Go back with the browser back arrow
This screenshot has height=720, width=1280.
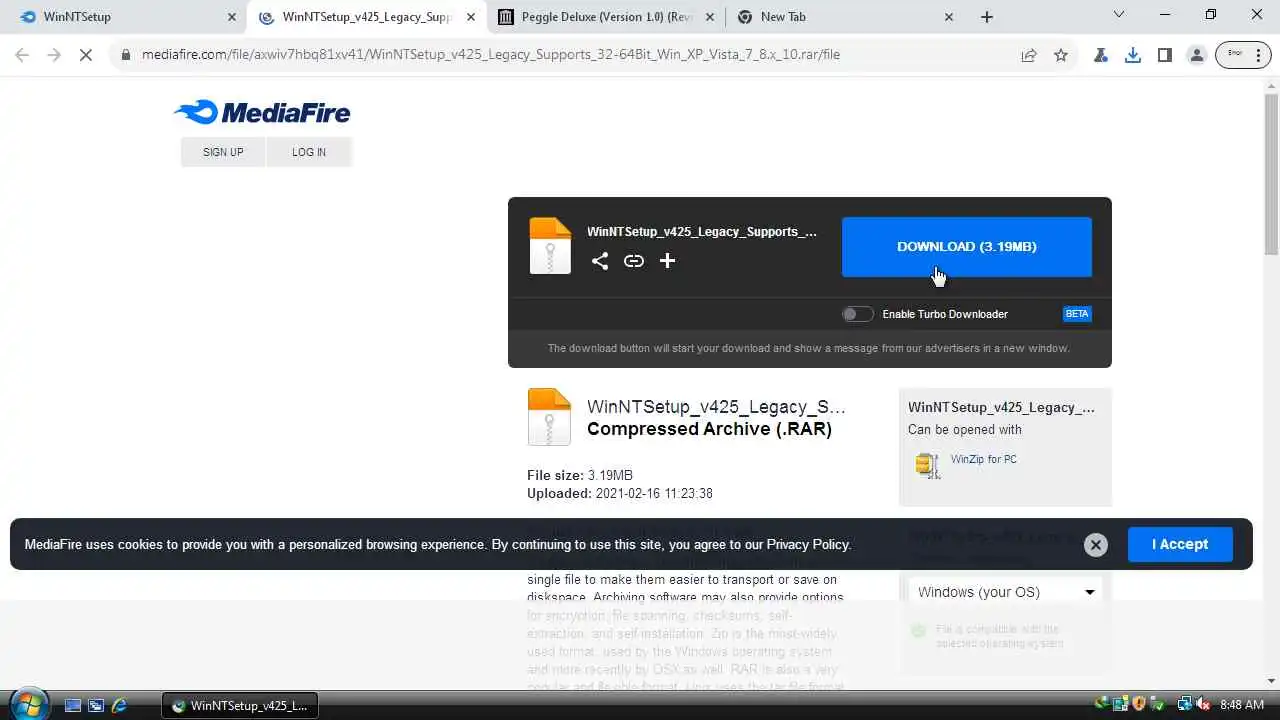(x=22, y=55)
